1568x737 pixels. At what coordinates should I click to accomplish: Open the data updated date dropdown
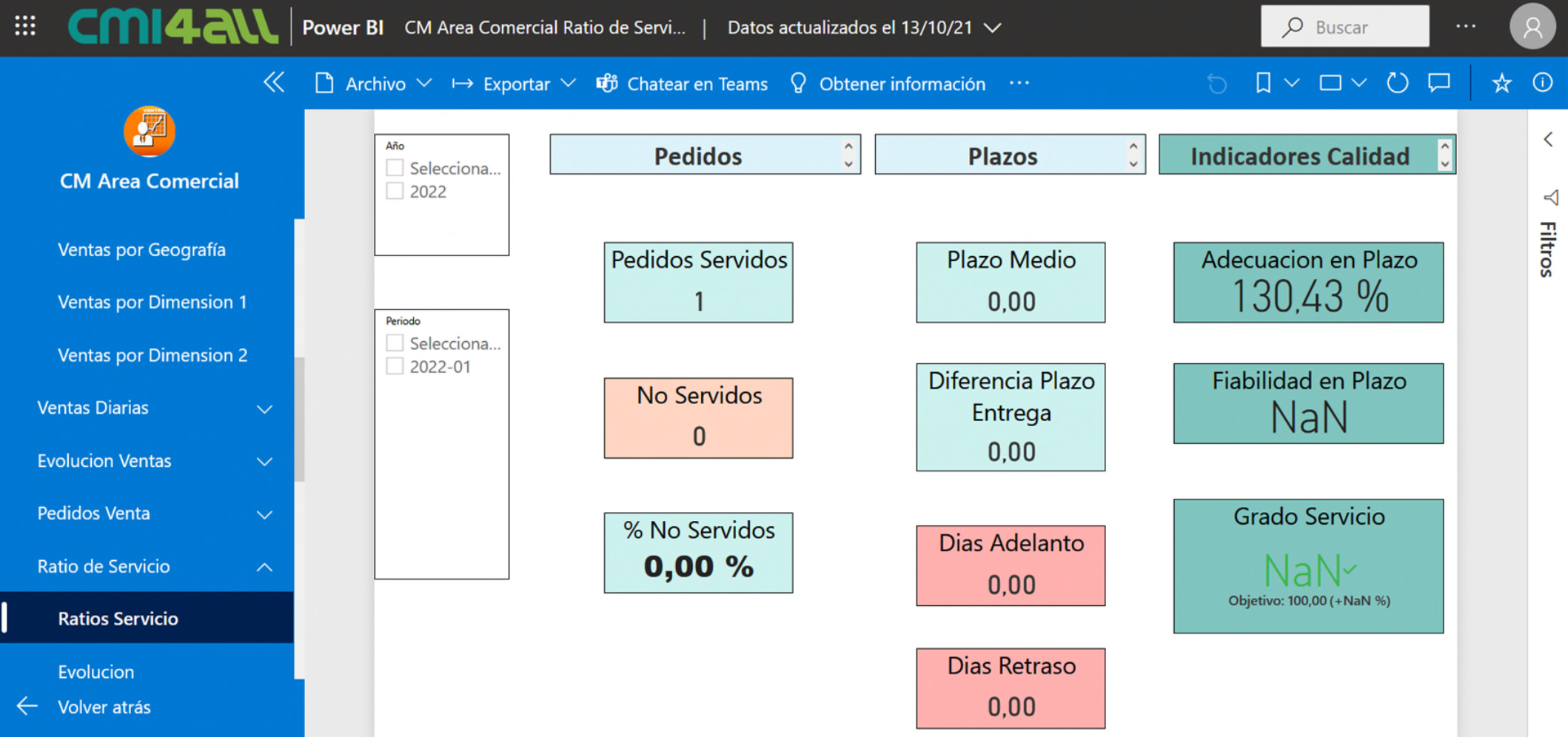coord(993,28)
